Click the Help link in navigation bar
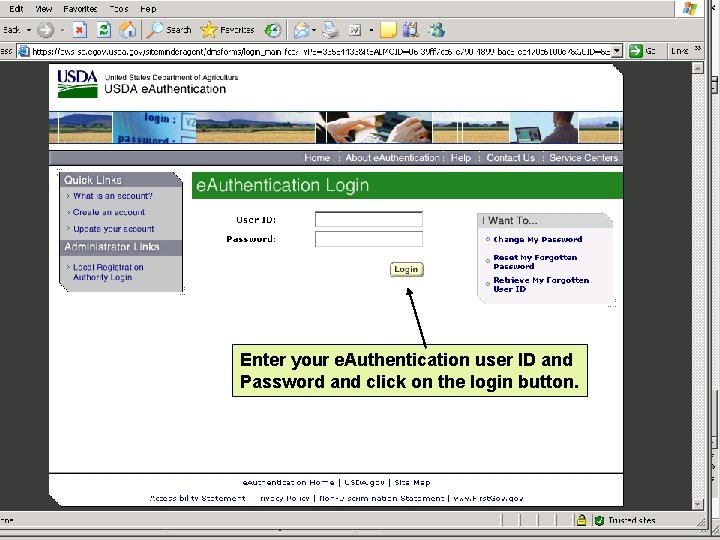 point(461,158)
